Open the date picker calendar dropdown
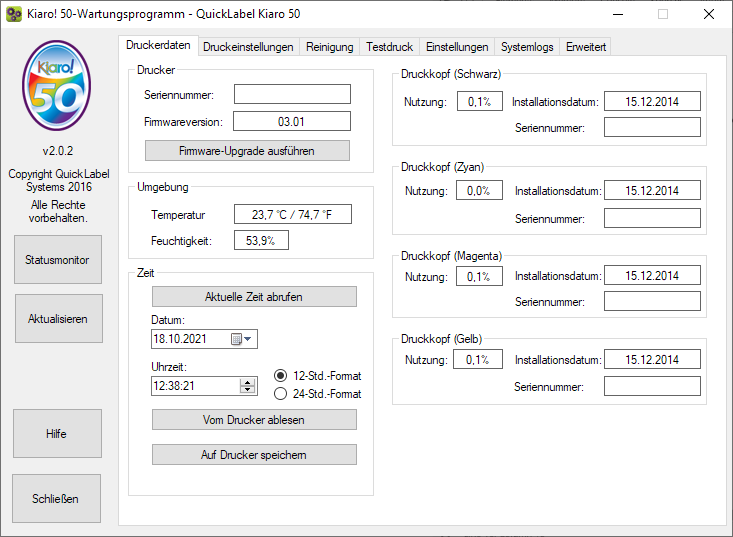The image size is (733, 537). coord(242,339)
